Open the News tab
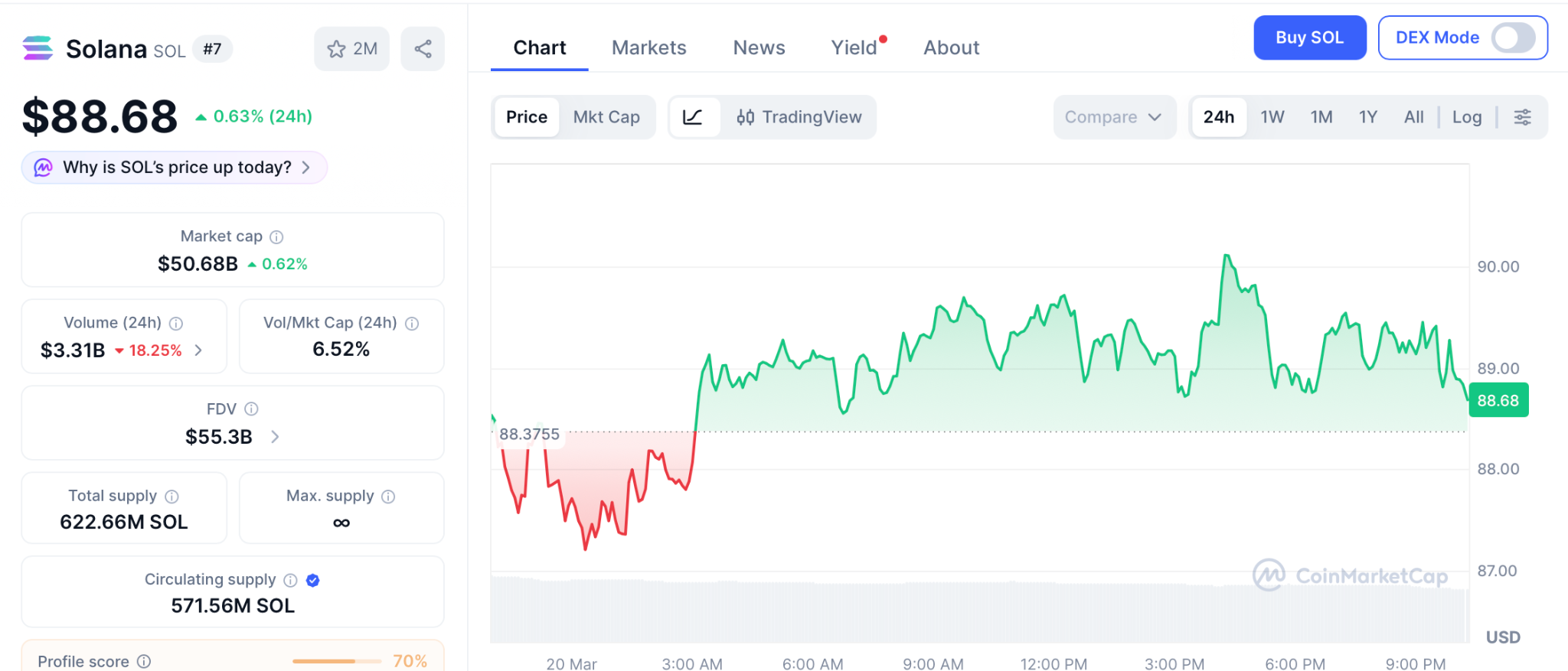This screenshot has width=1568, height=671. [x=758, y=47]
